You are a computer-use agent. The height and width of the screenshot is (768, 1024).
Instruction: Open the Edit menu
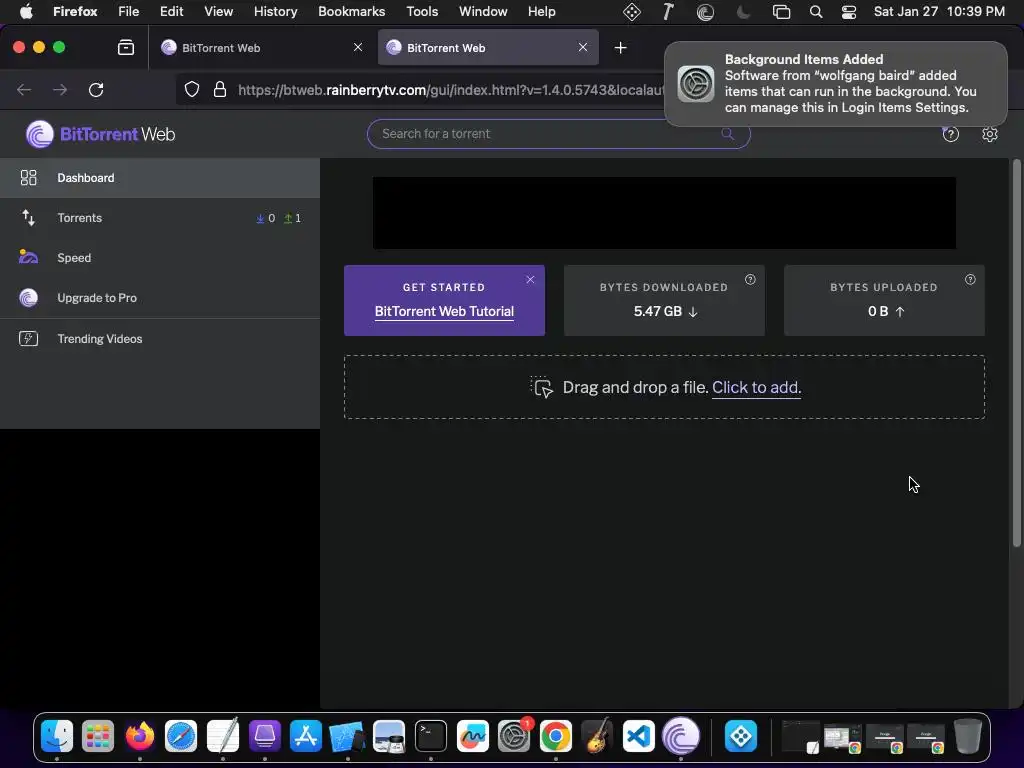point(171,12)
